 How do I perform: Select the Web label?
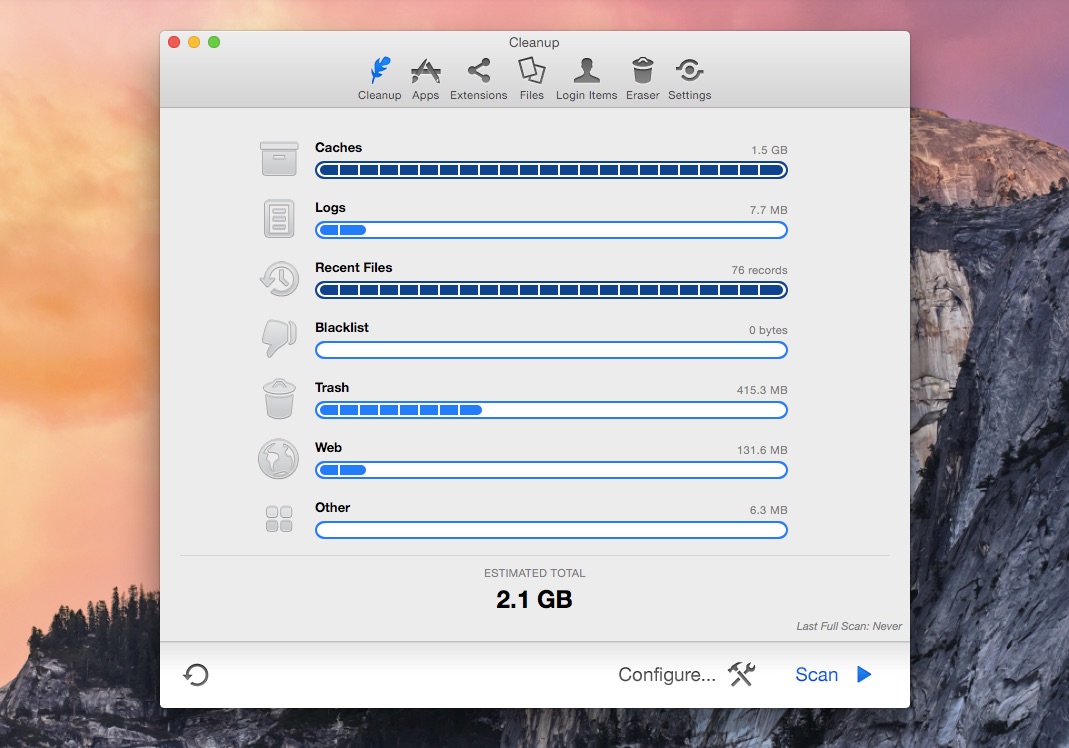tap(328, 447)
